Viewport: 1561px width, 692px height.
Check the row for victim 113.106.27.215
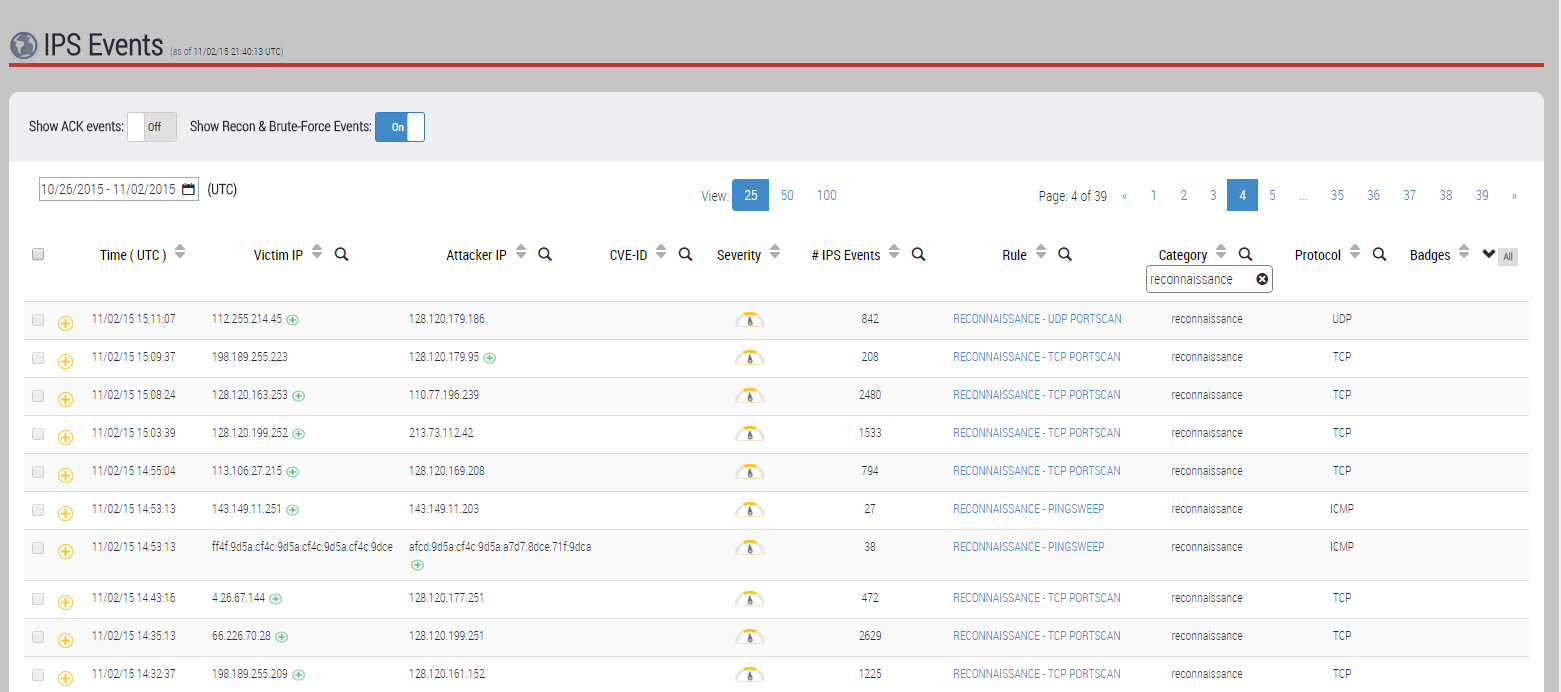[38, 472]
